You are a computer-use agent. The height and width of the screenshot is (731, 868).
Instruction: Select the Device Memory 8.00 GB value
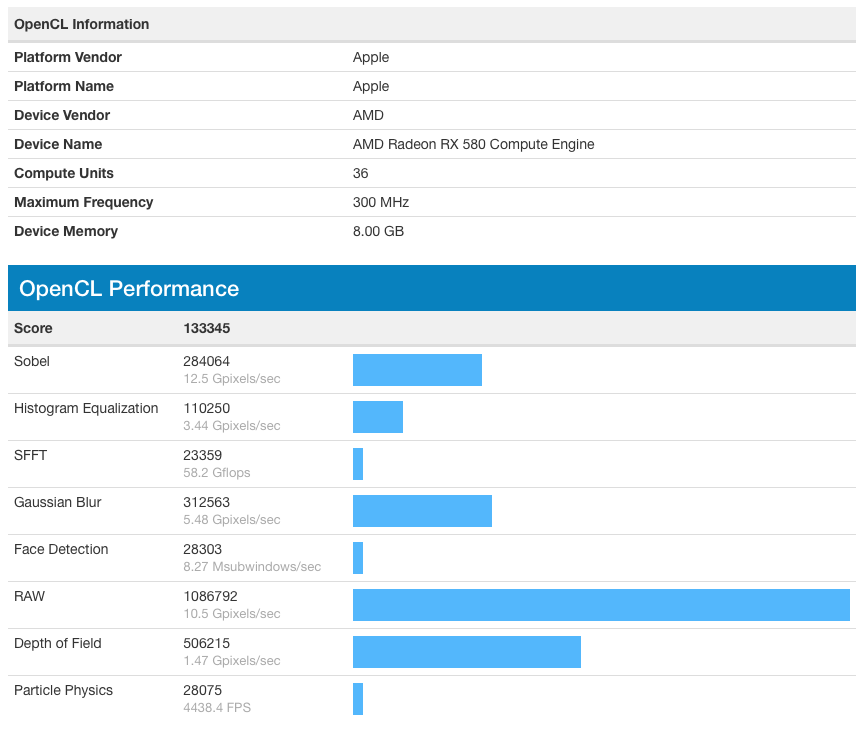378,231
